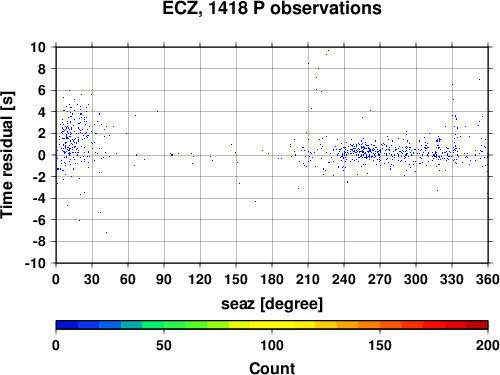The image size is (500, 375).
Task: Click the x-axis tick label 30
Action: pos(92,279)
